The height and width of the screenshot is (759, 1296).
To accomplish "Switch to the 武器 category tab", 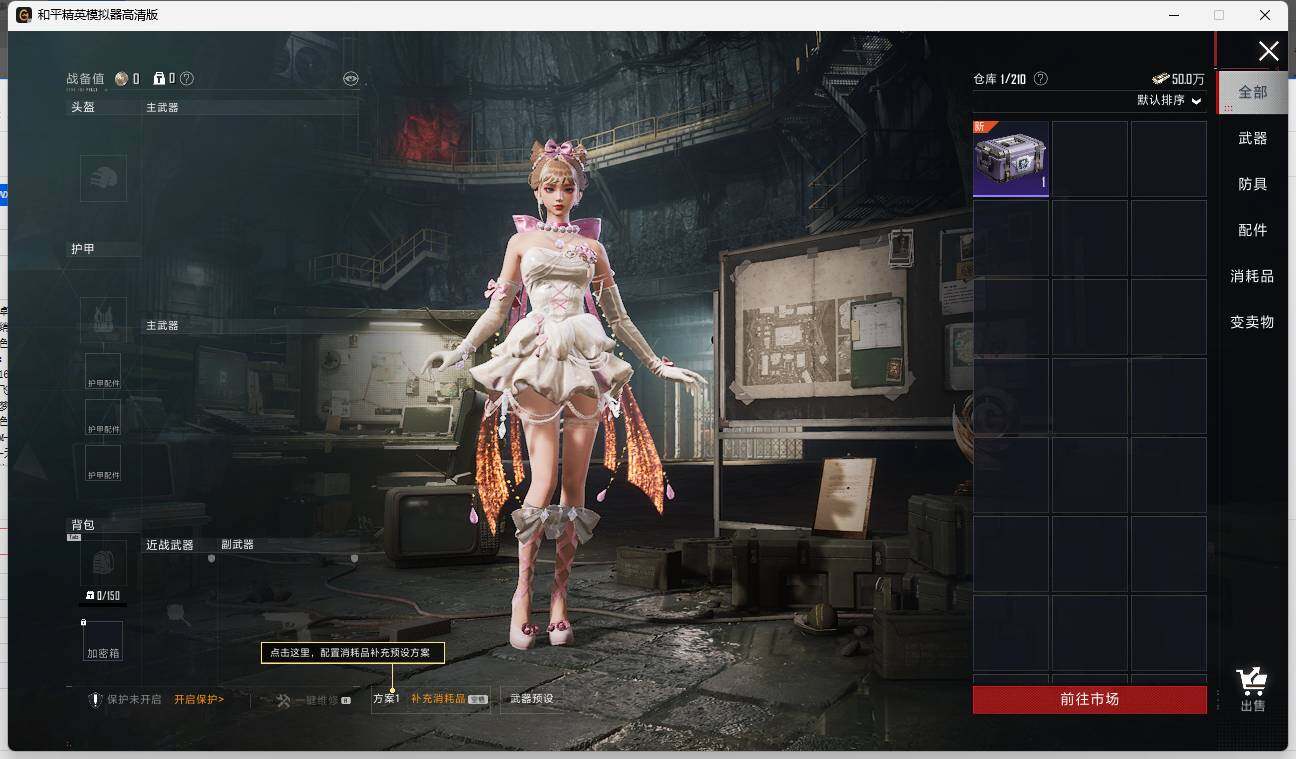I will pyautogui.click(x=1252, y=138).
